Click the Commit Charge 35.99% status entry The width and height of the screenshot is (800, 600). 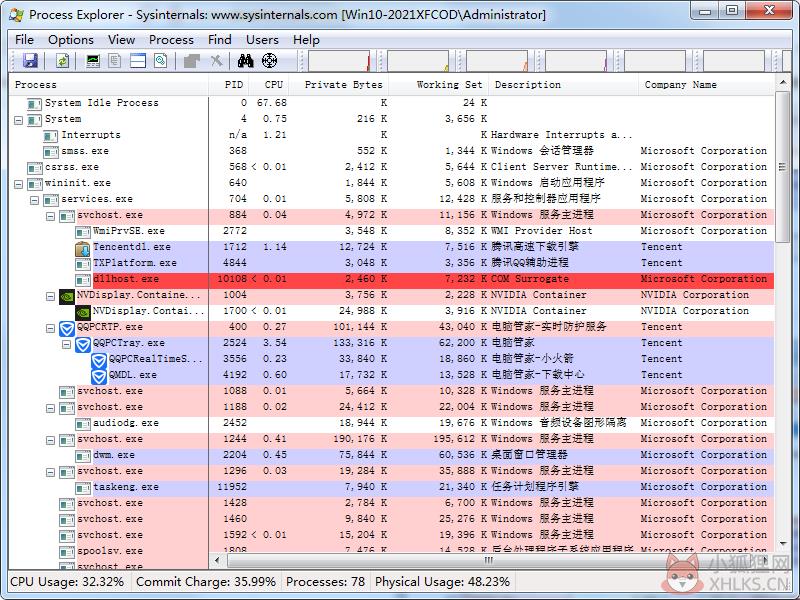[x=206, y=582]
